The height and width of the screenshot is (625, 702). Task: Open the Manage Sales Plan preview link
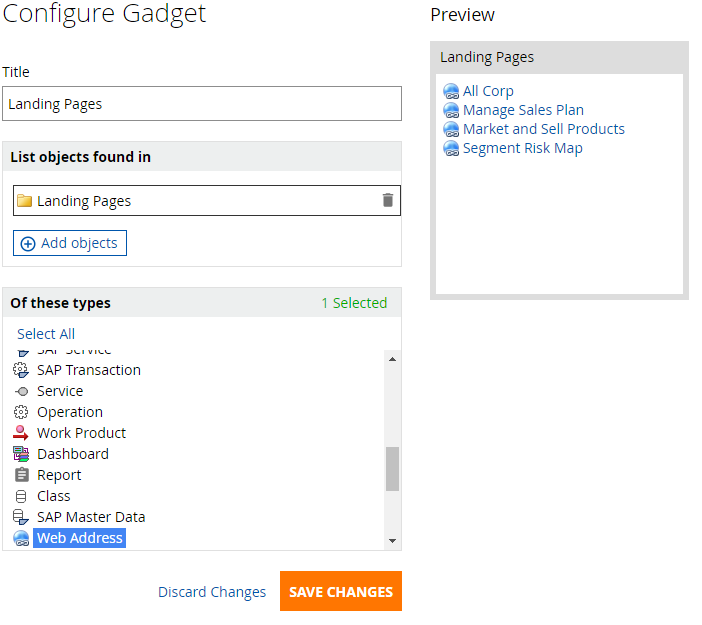tap(523, 110)
